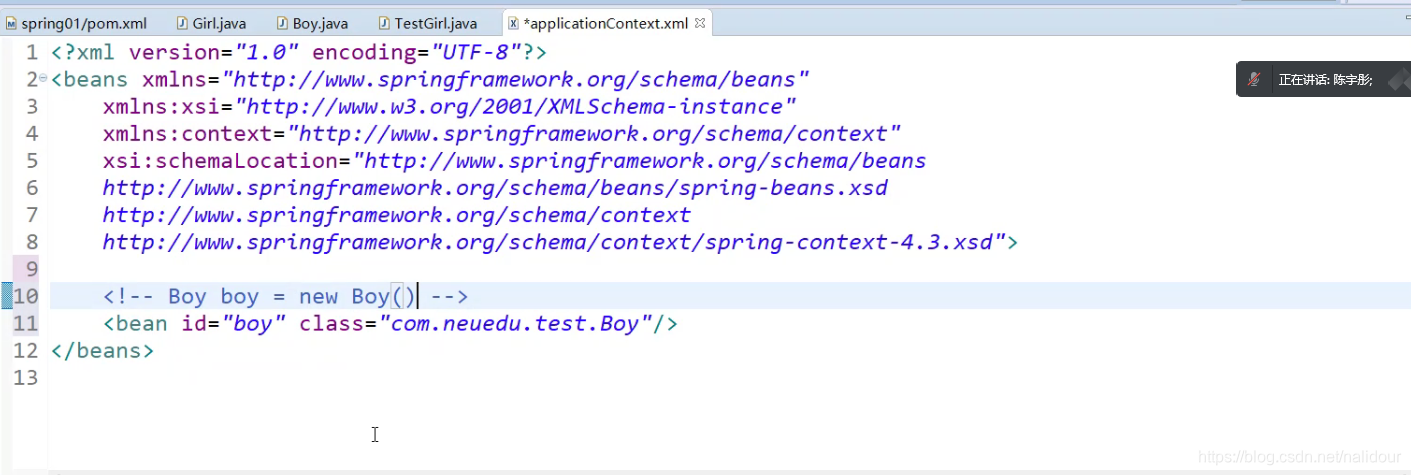Image resolution: width=1411 pixels, height=475 pixels.
Task: Click the xmlns beans namespace URL
Action: tap(516, 79)
